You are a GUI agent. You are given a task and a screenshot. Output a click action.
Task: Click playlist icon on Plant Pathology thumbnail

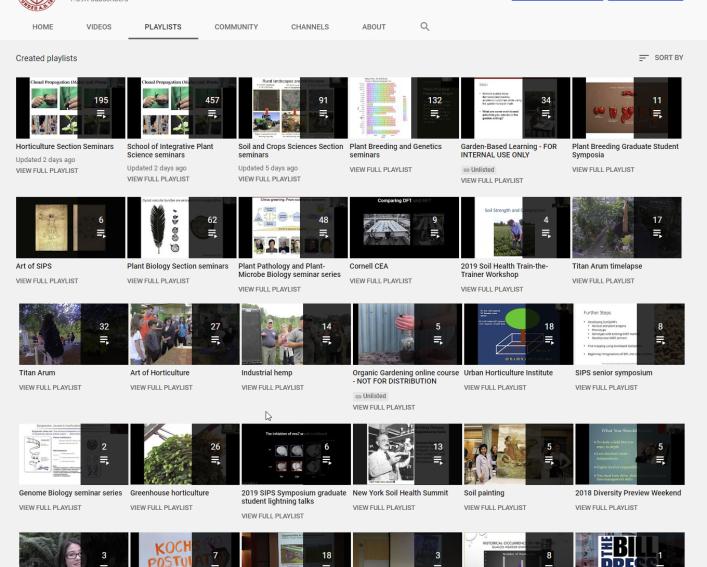(324, 233)
